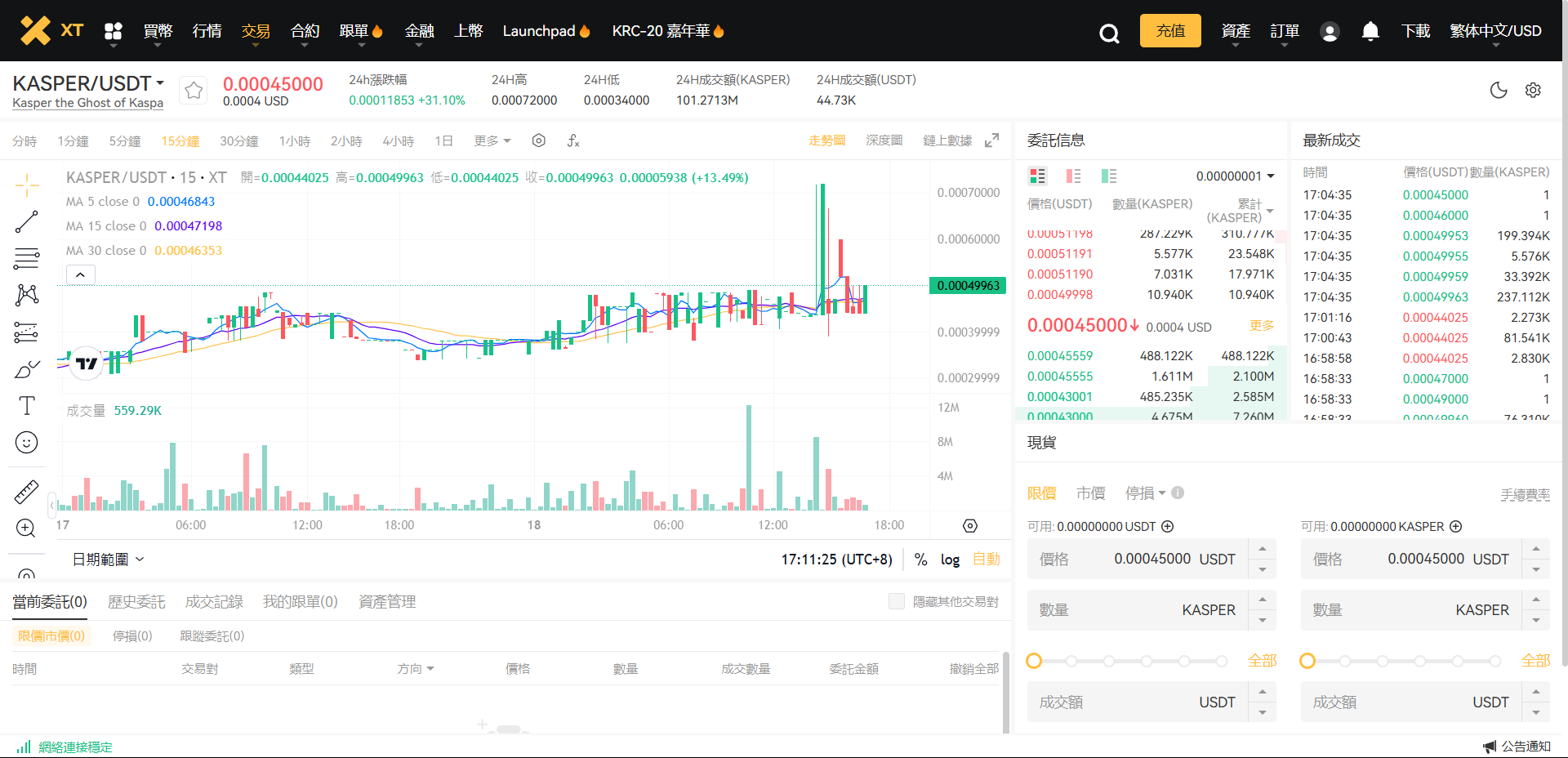Show sell orders only view
This screenshot has width=1568, height=758.
(x=1073, y=176)
